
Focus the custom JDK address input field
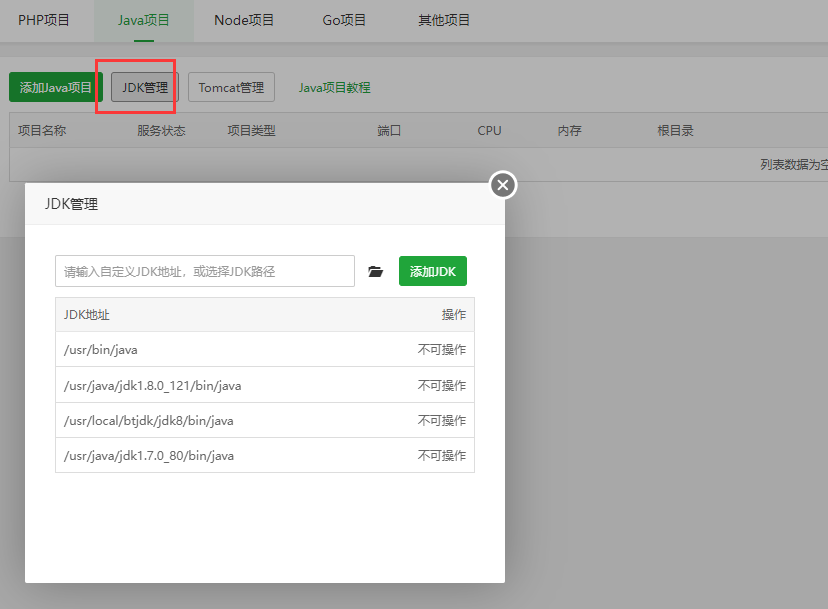(x=205, y=271)
